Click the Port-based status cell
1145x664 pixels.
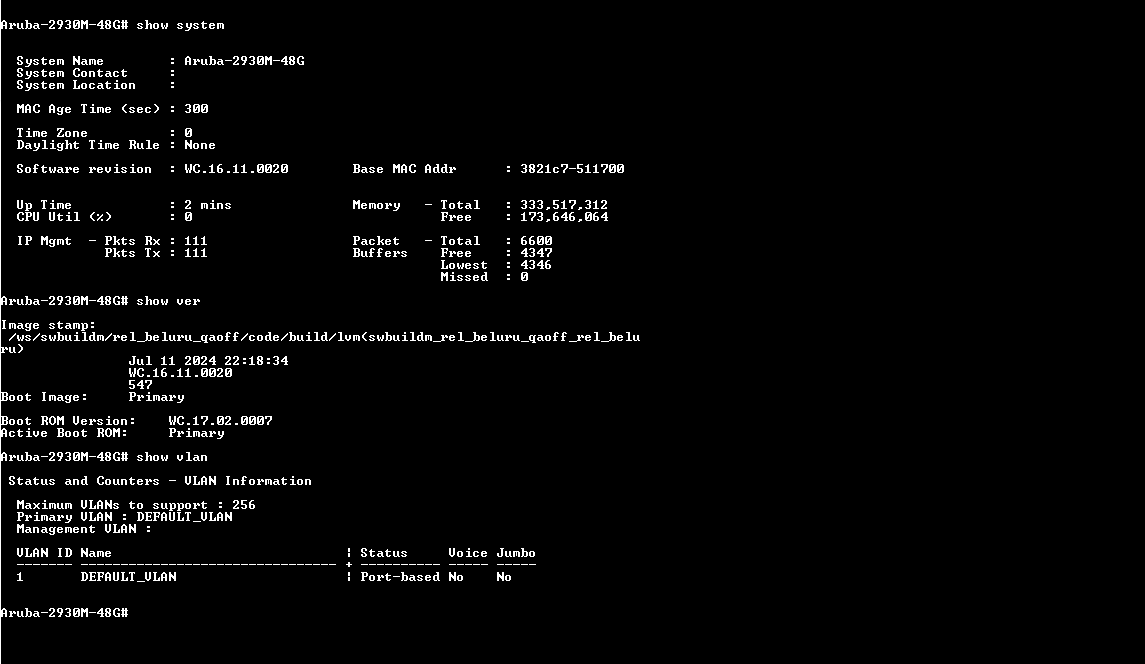[400, 577]
